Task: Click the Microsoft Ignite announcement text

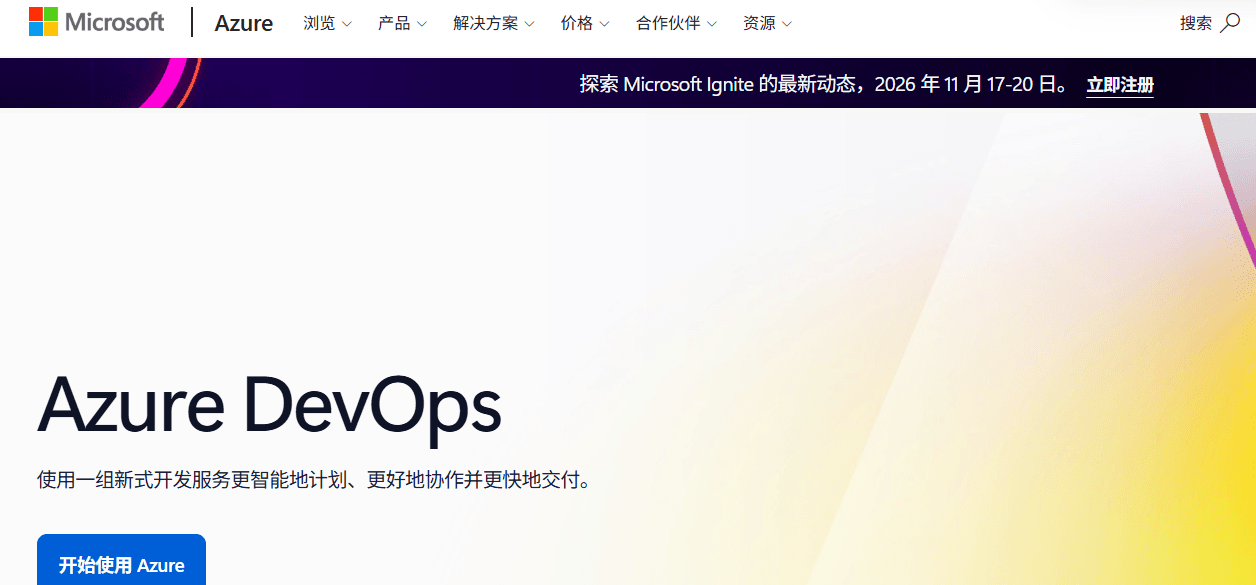Action: pos(825,84)
